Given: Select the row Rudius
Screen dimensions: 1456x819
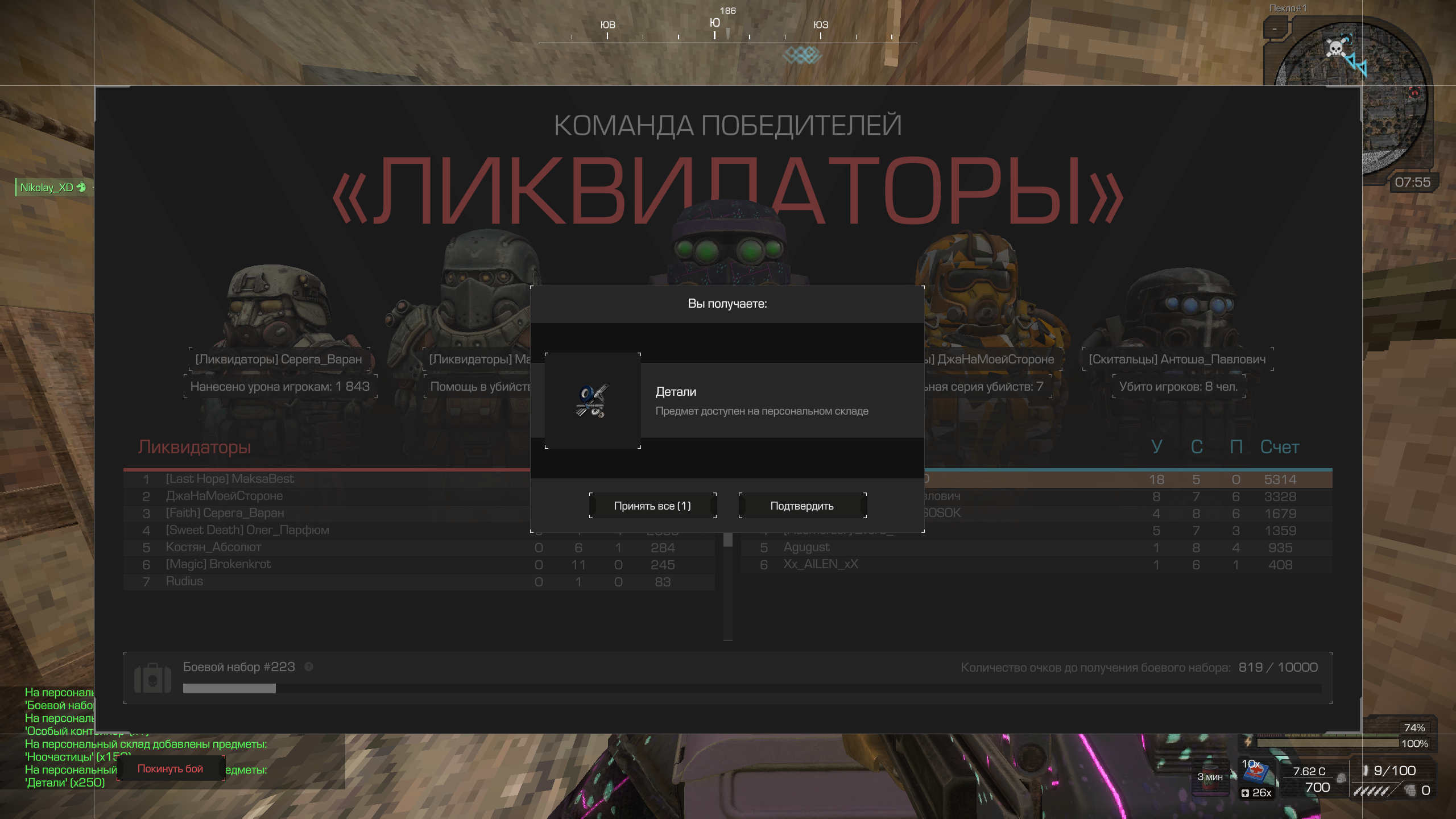Looking at the screenshot, I should pyautogui.click(x=419, y=581).
